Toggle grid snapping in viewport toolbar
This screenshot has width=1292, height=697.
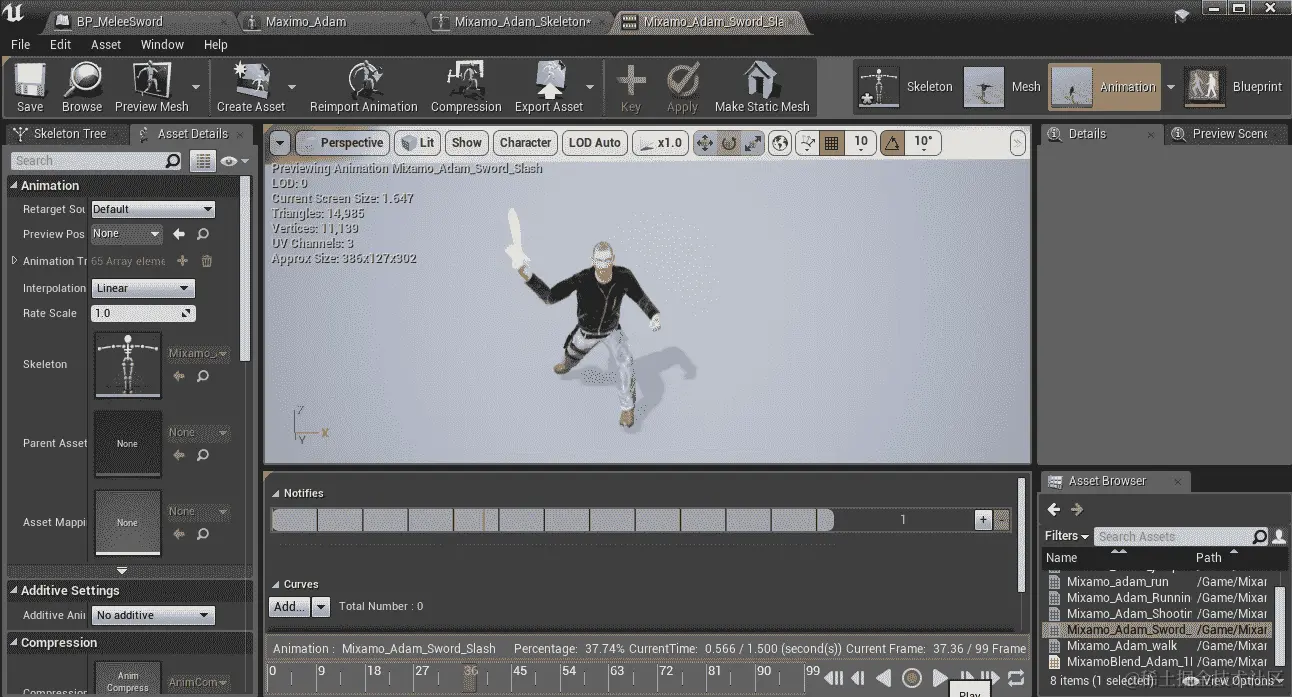pos(831,143)
